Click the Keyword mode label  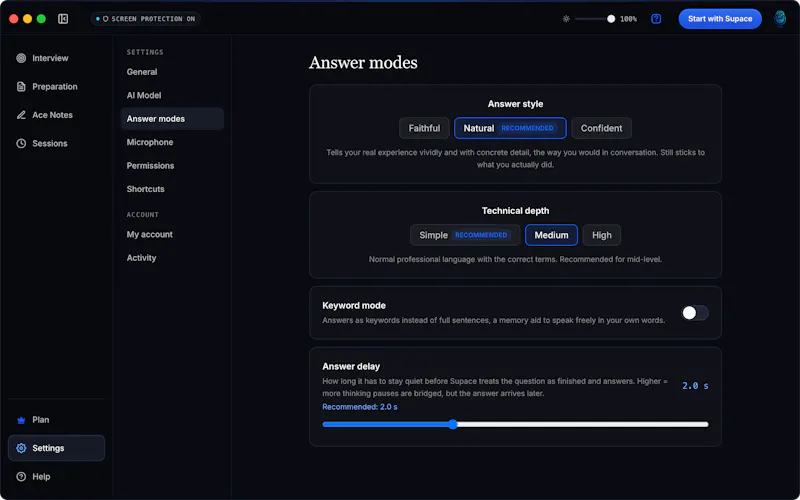click(354, 306)
